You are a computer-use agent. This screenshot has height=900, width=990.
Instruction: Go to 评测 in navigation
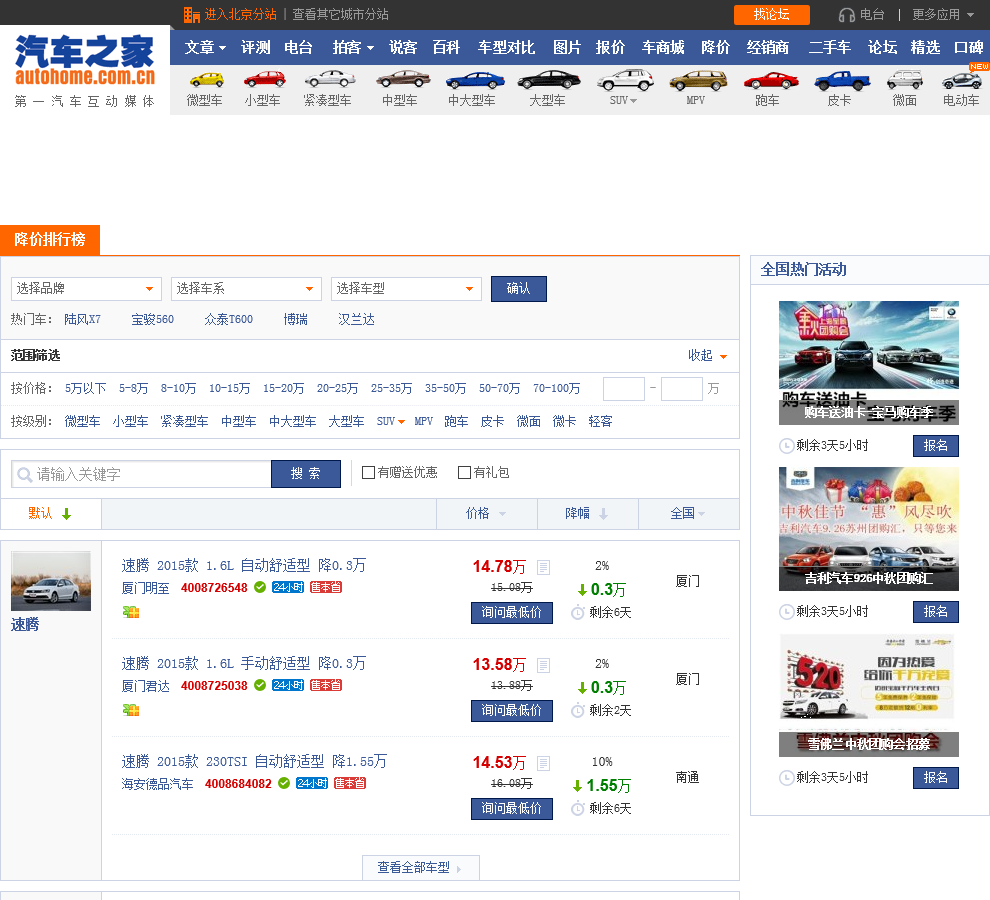point(256,47)
